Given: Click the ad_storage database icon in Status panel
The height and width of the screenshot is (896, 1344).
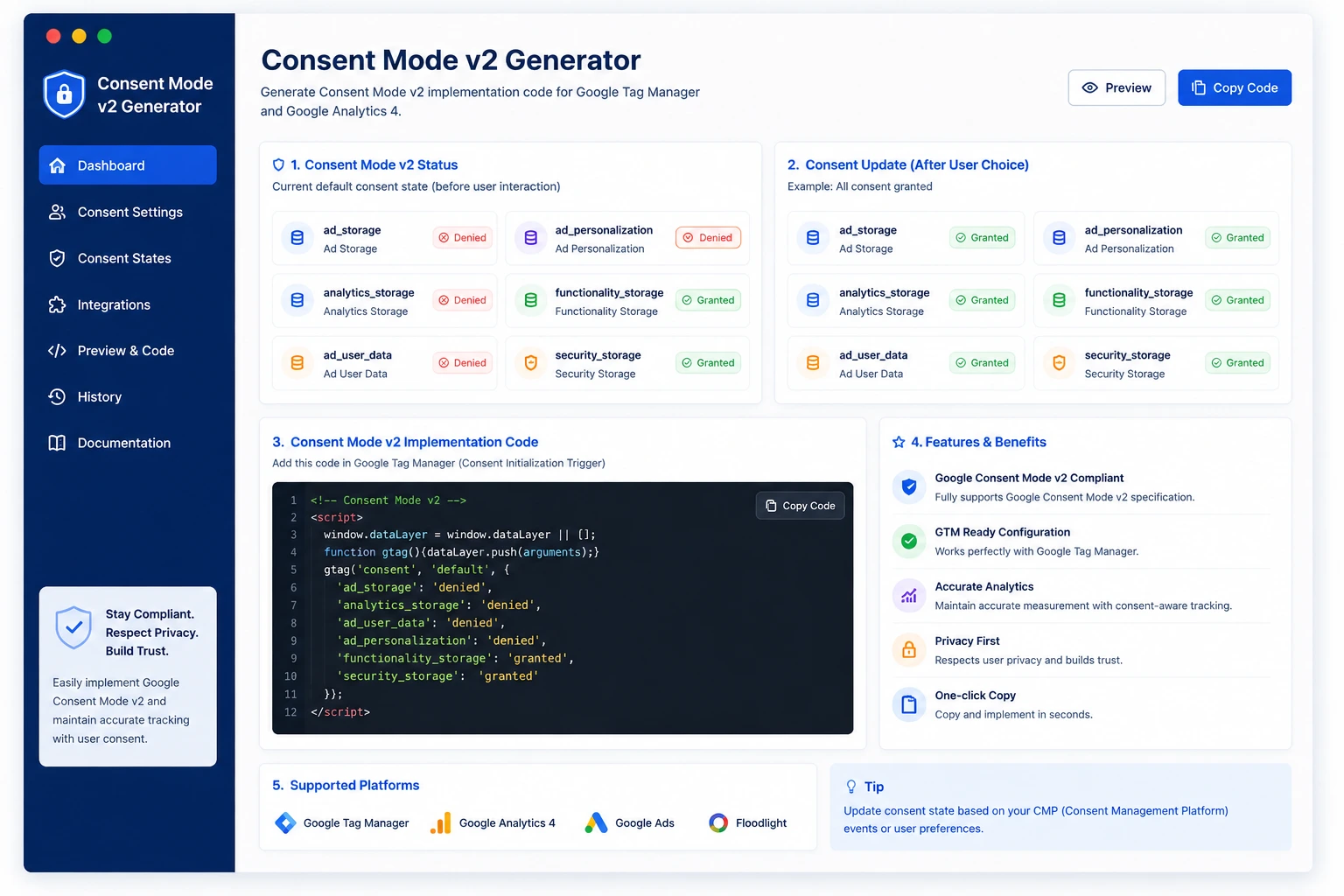Looking at the screenshot, I should coord(297,238).
